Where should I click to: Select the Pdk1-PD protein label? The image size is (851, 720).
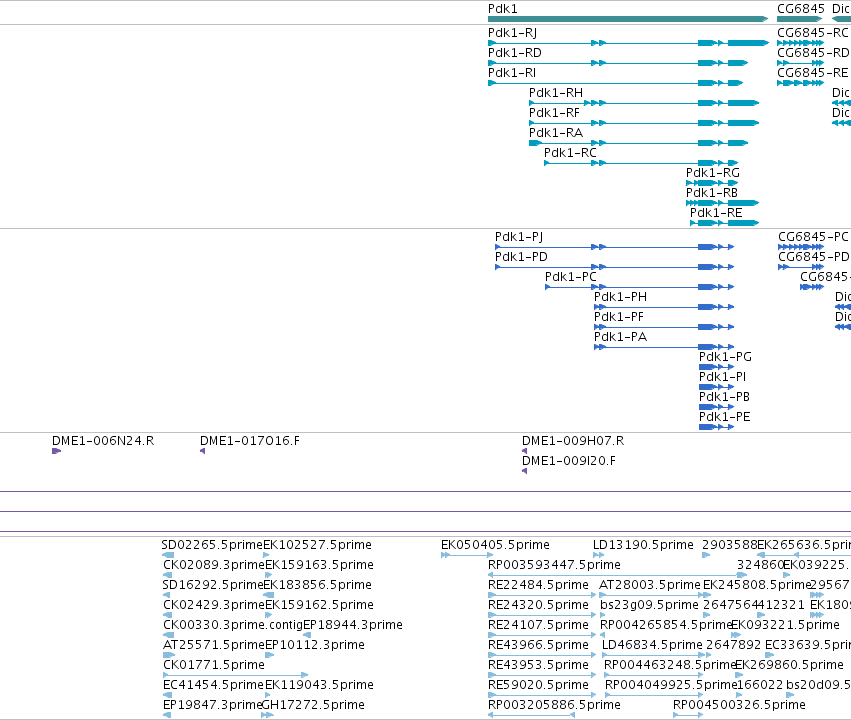[521, 257]
